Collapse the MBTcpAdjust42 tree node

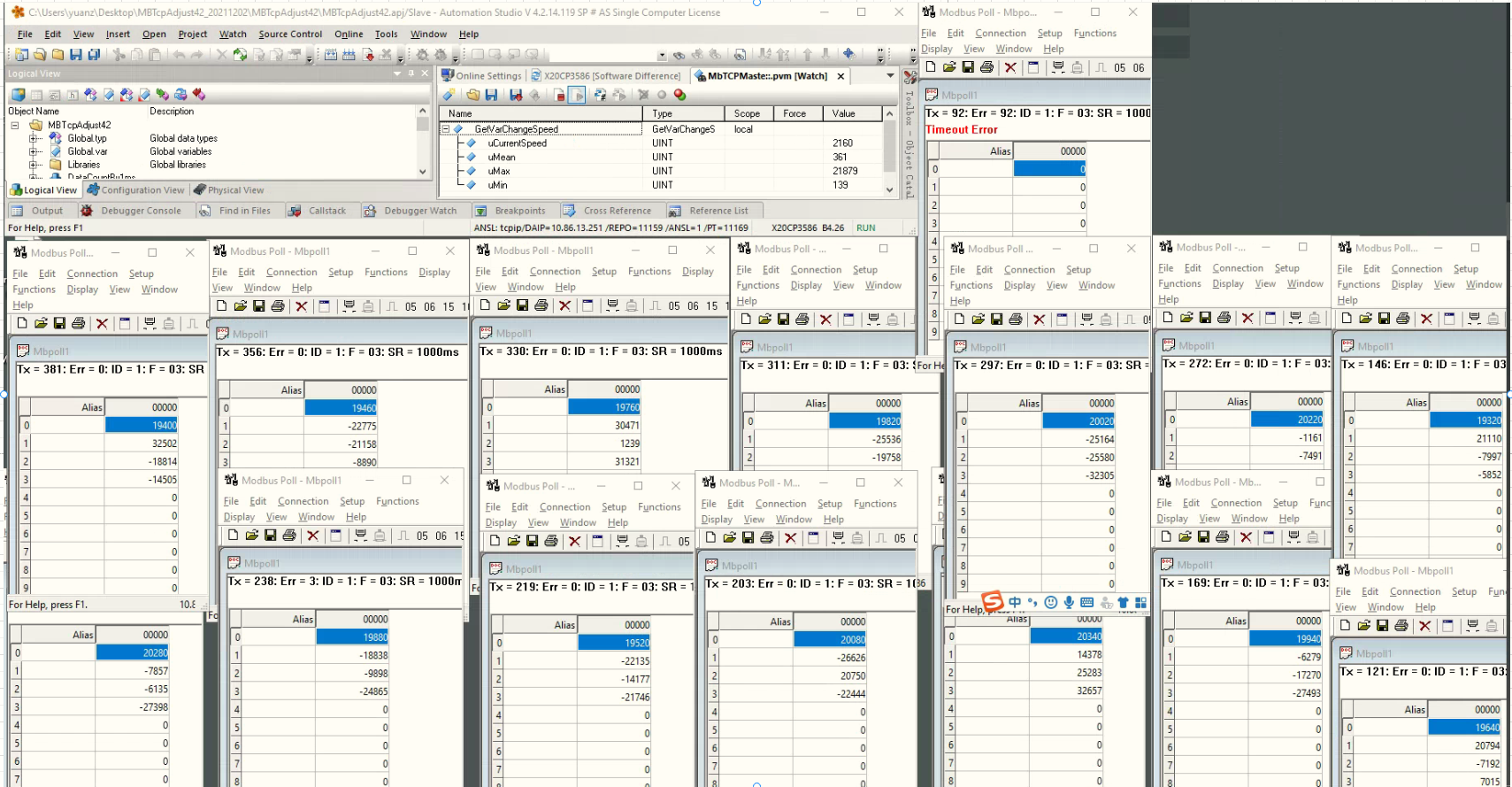click(15, 125)
